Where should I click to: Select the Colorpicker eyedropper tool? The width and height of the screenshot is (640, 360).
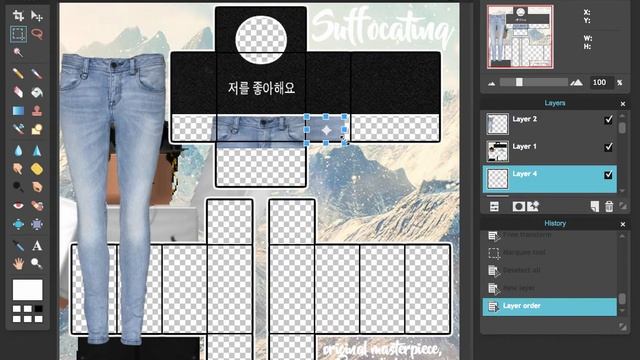pos(18,245)
